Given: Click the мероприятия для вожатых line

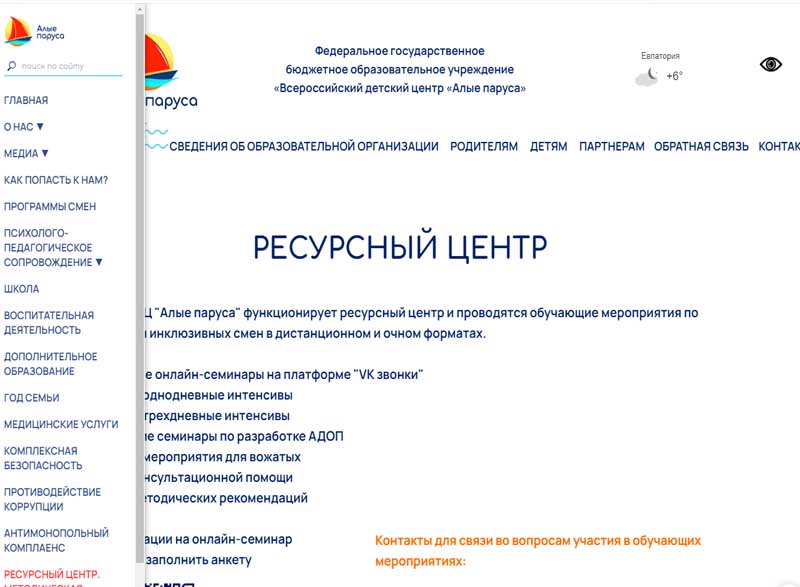Looking at the screenshot, I should click(x=222, y=457).
